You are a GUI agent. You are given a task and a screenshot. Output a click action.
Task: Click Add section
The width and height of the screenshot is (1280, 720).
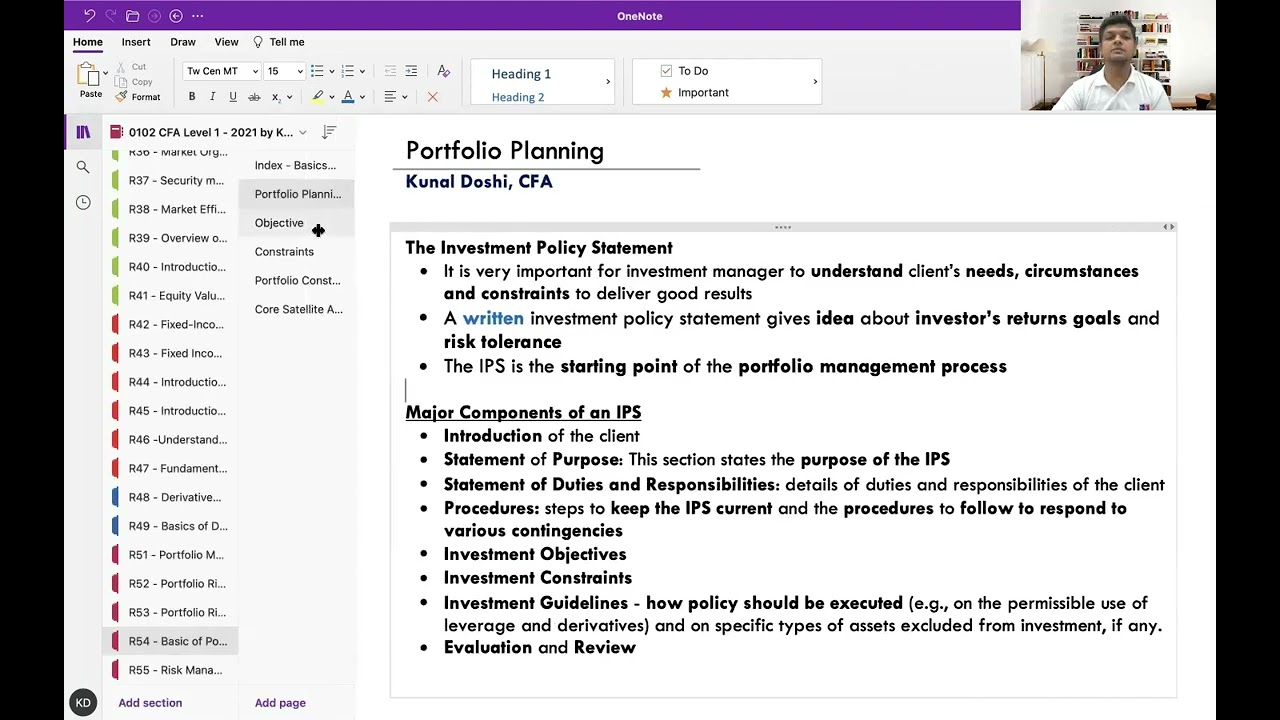150,703
